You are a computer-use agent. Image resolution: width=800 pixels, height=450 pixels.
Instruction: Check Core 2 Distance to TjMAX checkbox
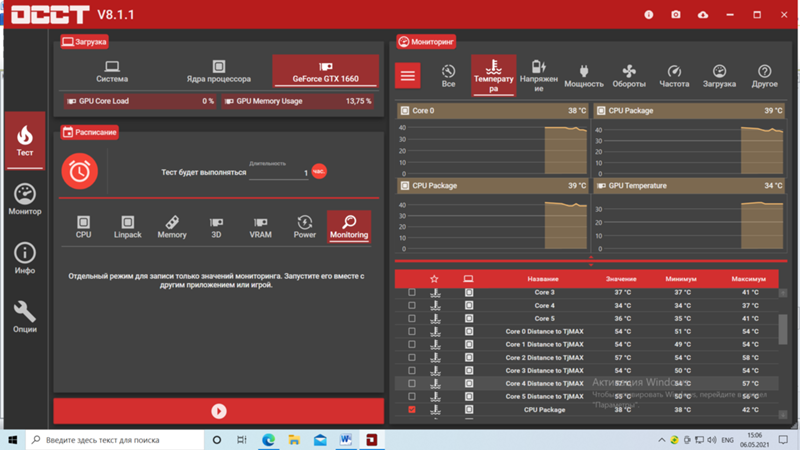412,358
